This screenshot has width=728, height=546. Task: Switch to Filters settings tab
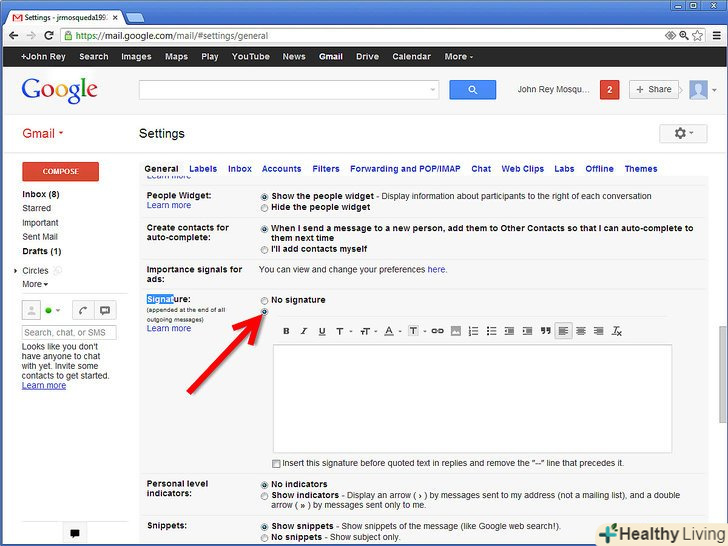326,169
